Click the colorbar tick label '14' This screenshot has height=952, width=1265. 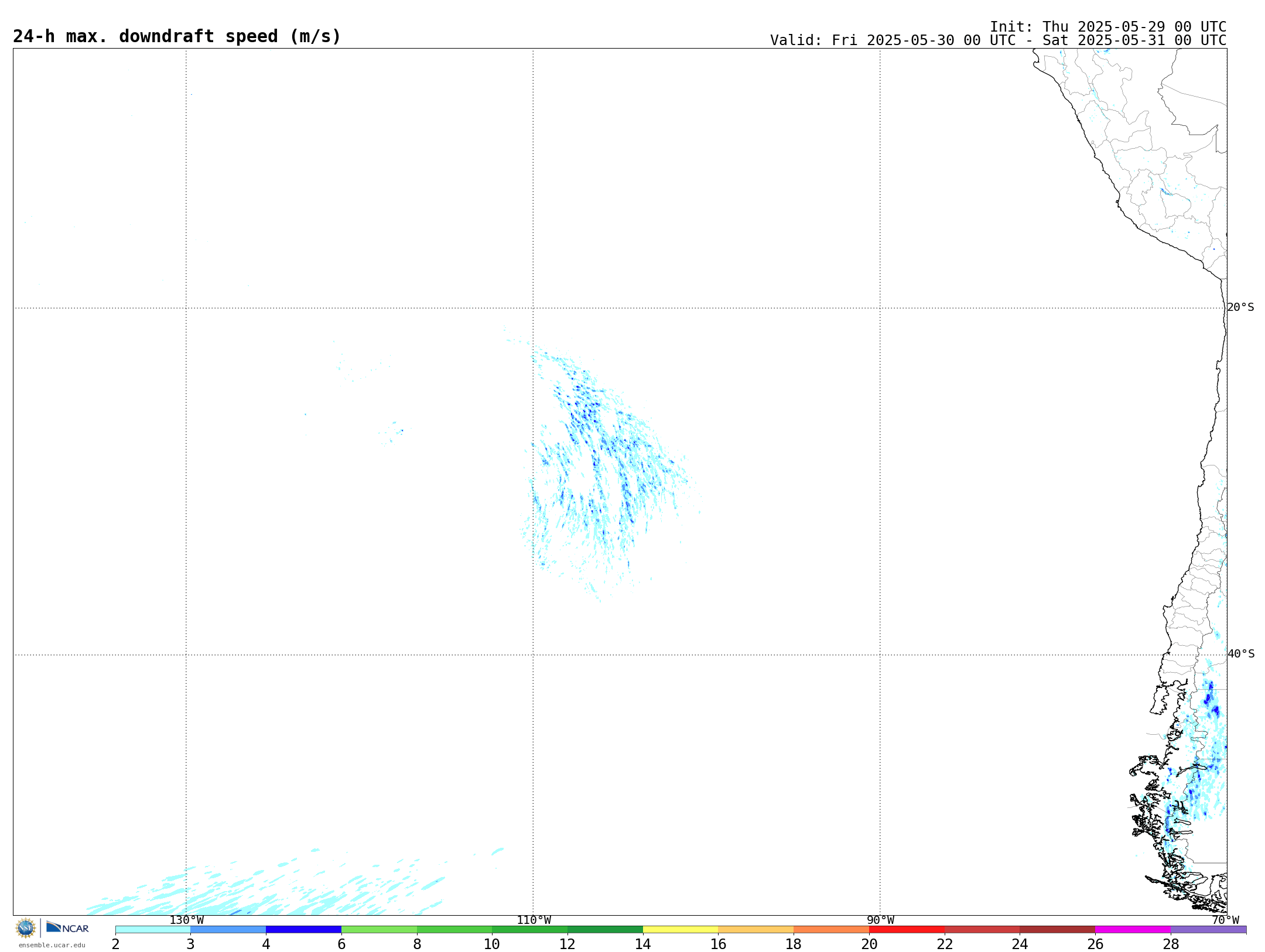(x=643, y=944)
